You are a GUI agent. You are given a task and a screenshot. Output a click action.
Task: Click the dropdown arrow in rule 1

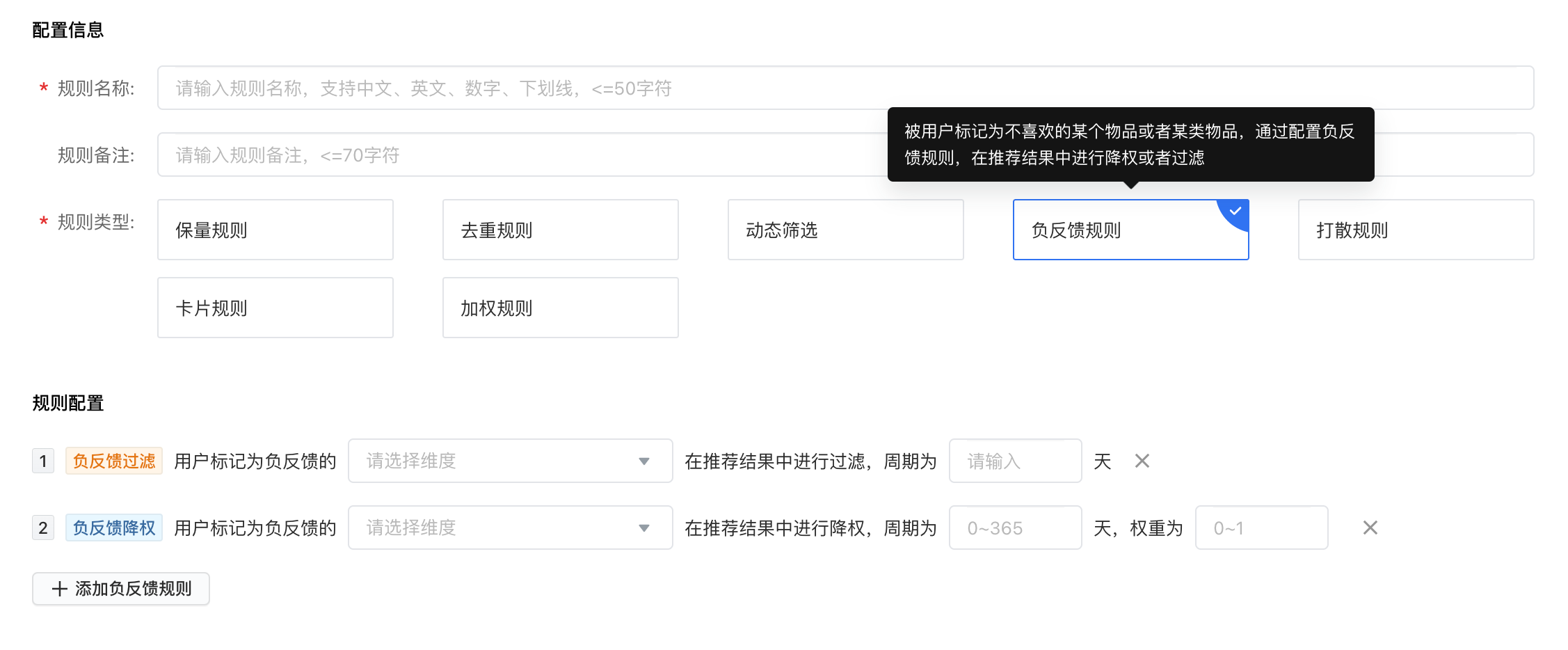[x=644, y=461]
